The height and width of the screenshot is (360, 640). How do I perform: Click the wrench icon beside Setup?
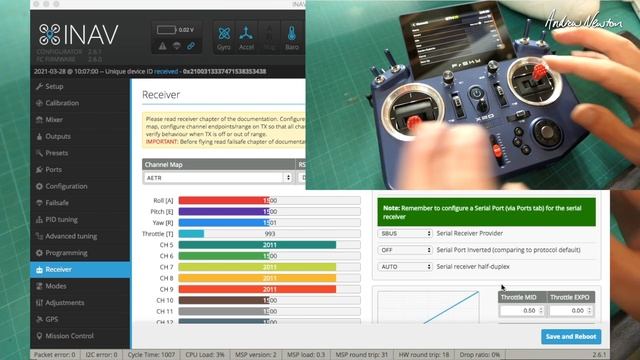pyautogui.click(x=39, y=87)
